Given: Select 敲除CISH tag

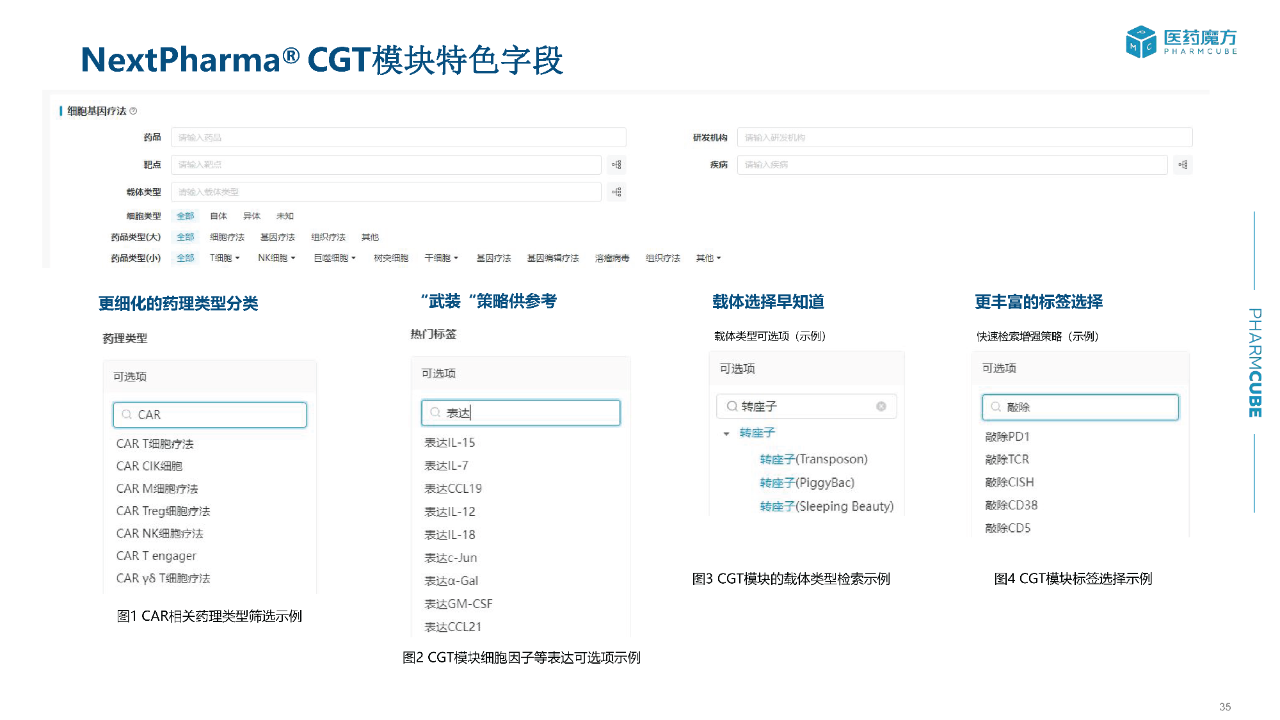Looking at the screenshot, I should coord(1009,483).
